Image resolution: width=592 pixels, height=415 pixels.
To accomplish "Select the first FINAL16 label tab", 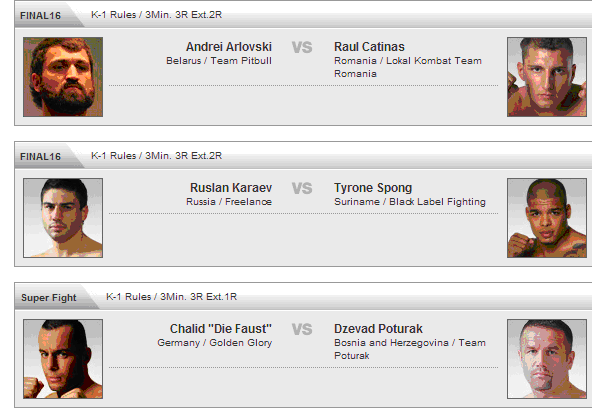I will pos(40,15).
